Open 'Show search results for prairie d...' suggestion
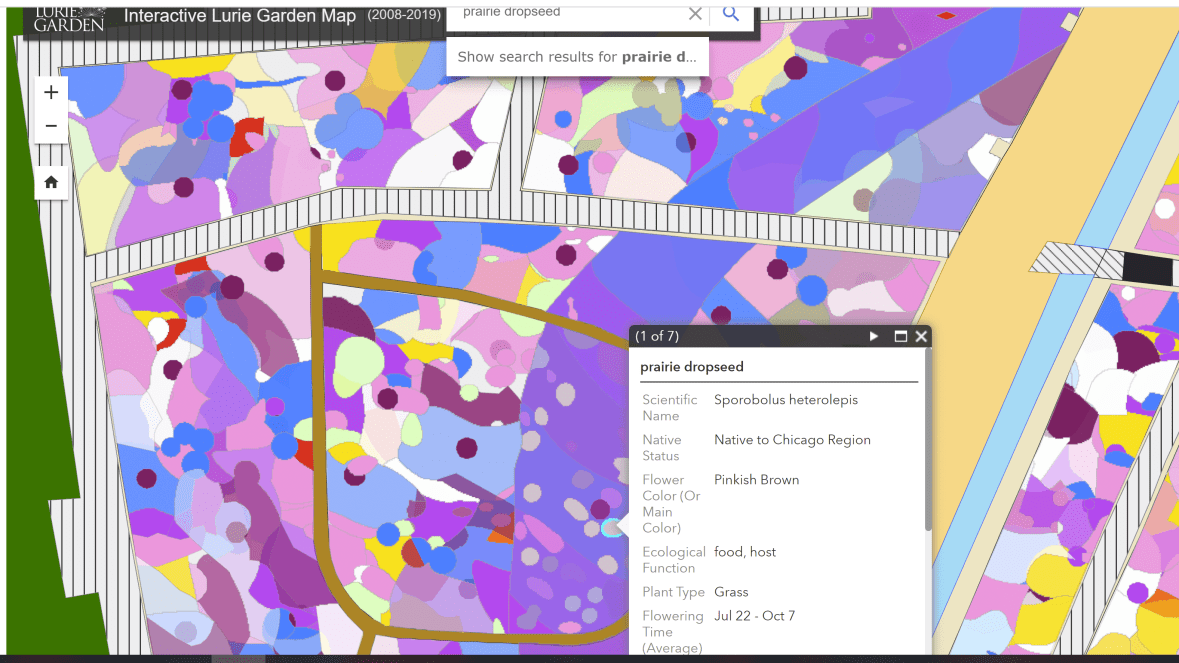Image resolution: width=1179 pixels, height=663 pixels. tap(577, 57)
